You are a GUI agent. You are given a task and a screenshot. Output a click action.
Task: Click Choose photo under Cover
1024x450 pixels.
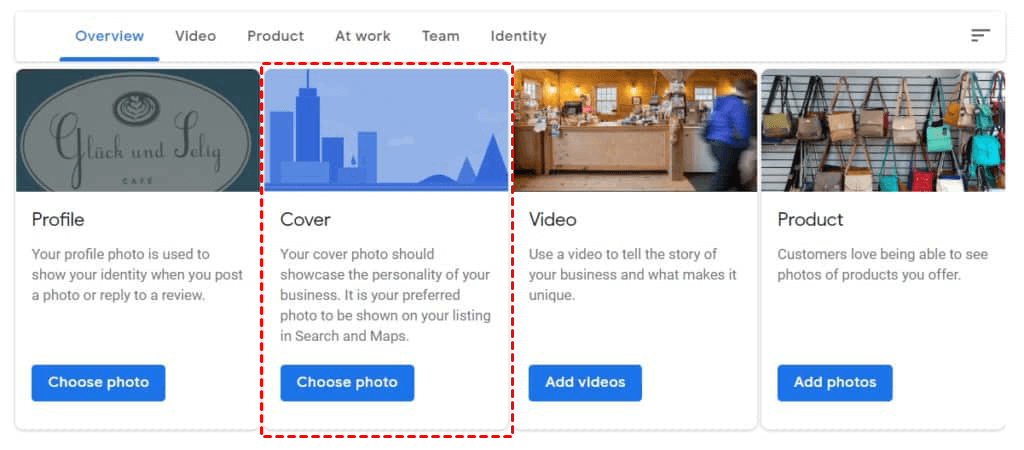click(347, 382)
